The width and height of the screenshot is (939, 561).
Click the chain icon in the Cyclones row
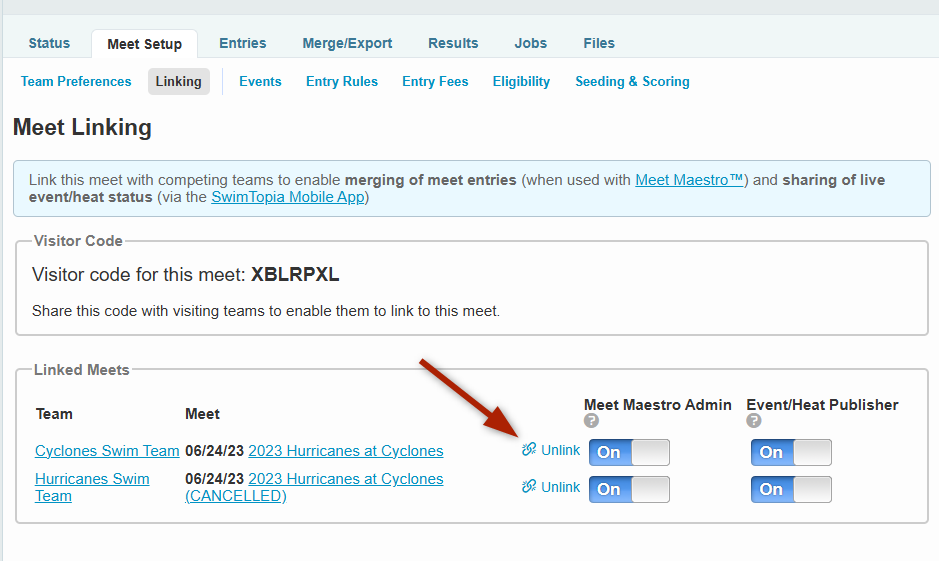[529, 450]
